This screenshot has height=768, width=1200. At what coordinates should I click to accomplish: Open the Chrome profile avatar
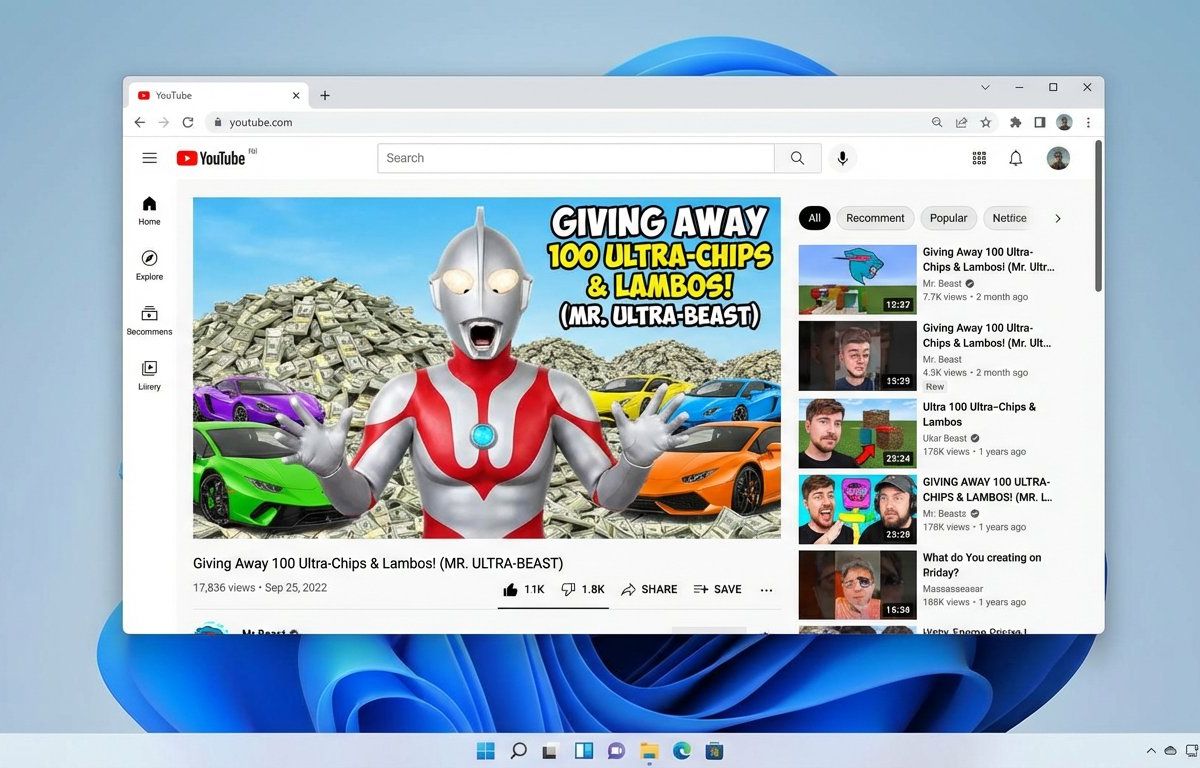[x=1064, y=122]
